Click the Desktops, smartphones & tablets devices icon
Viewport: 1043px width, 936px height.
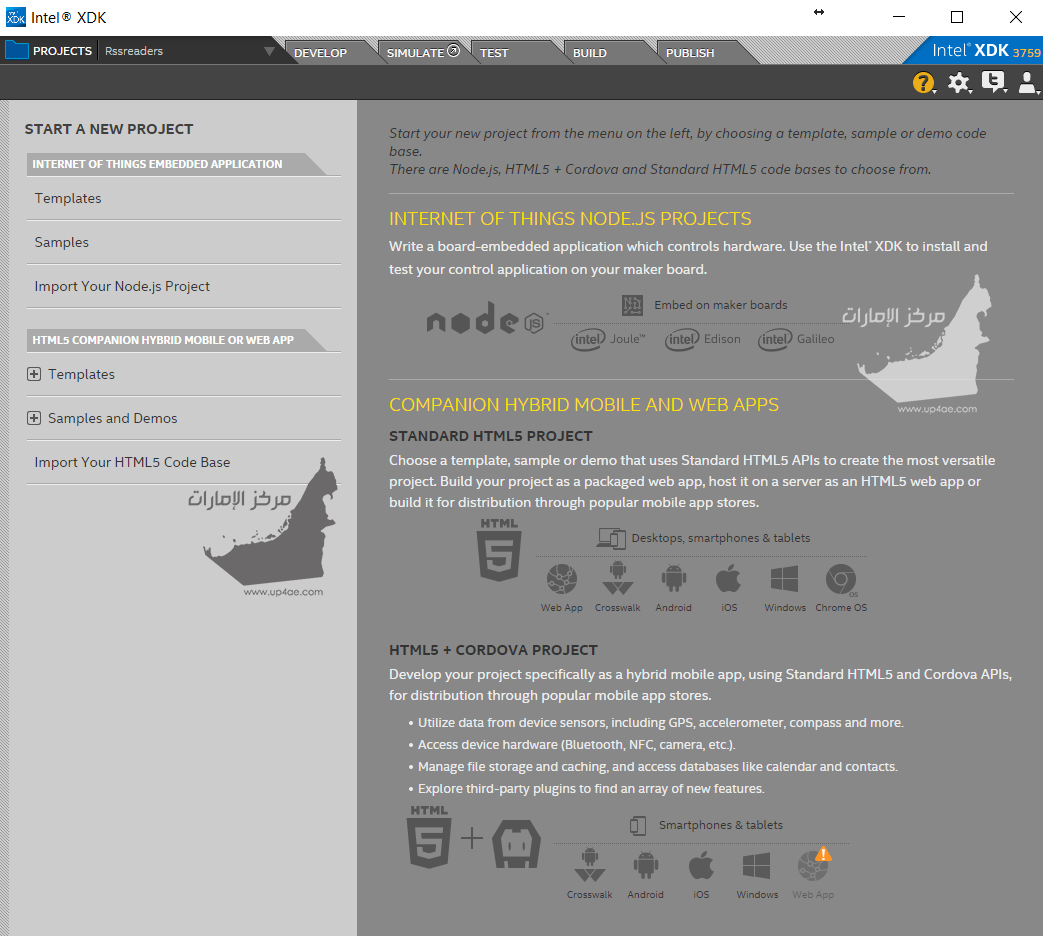[611, 538]
